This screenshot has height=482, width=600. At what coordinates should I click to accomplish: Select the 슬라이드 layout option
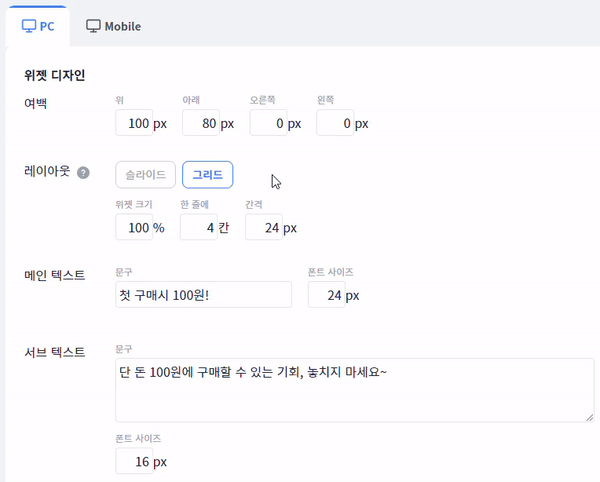145,174
